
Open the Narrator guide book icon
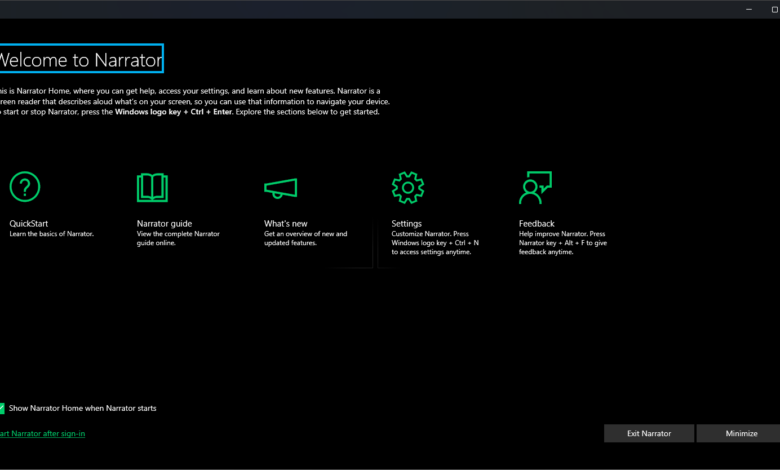tap(152, 188)
